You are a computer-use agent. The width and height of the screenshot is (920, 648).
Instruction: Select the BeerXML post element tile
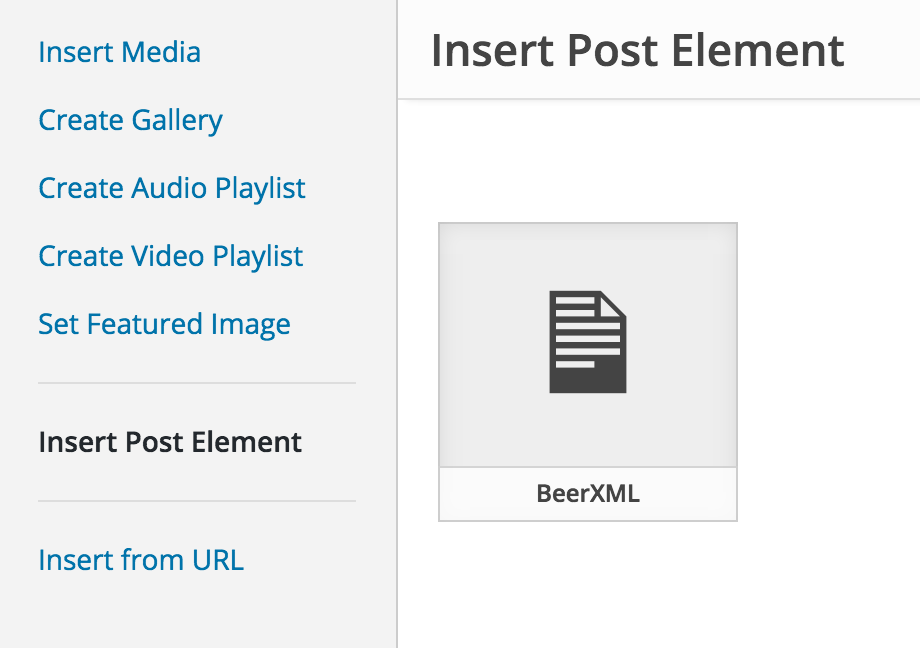pos(588,371)
